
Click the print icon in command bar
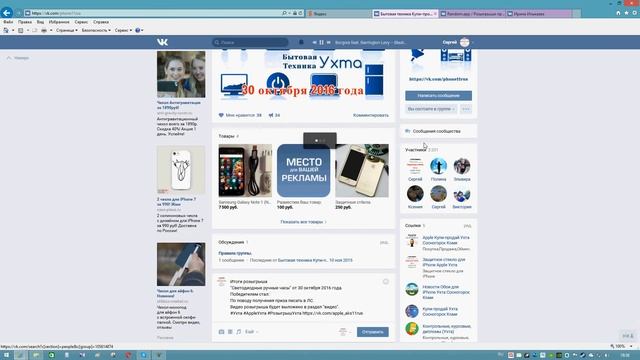pyautogui.click(x=44, y=30)
